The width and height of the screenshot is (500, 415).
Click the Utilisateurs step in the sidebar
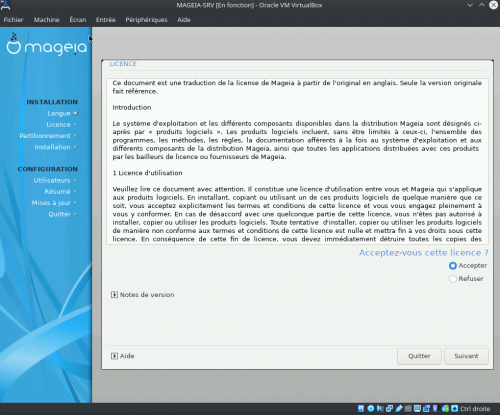[52, 180]
